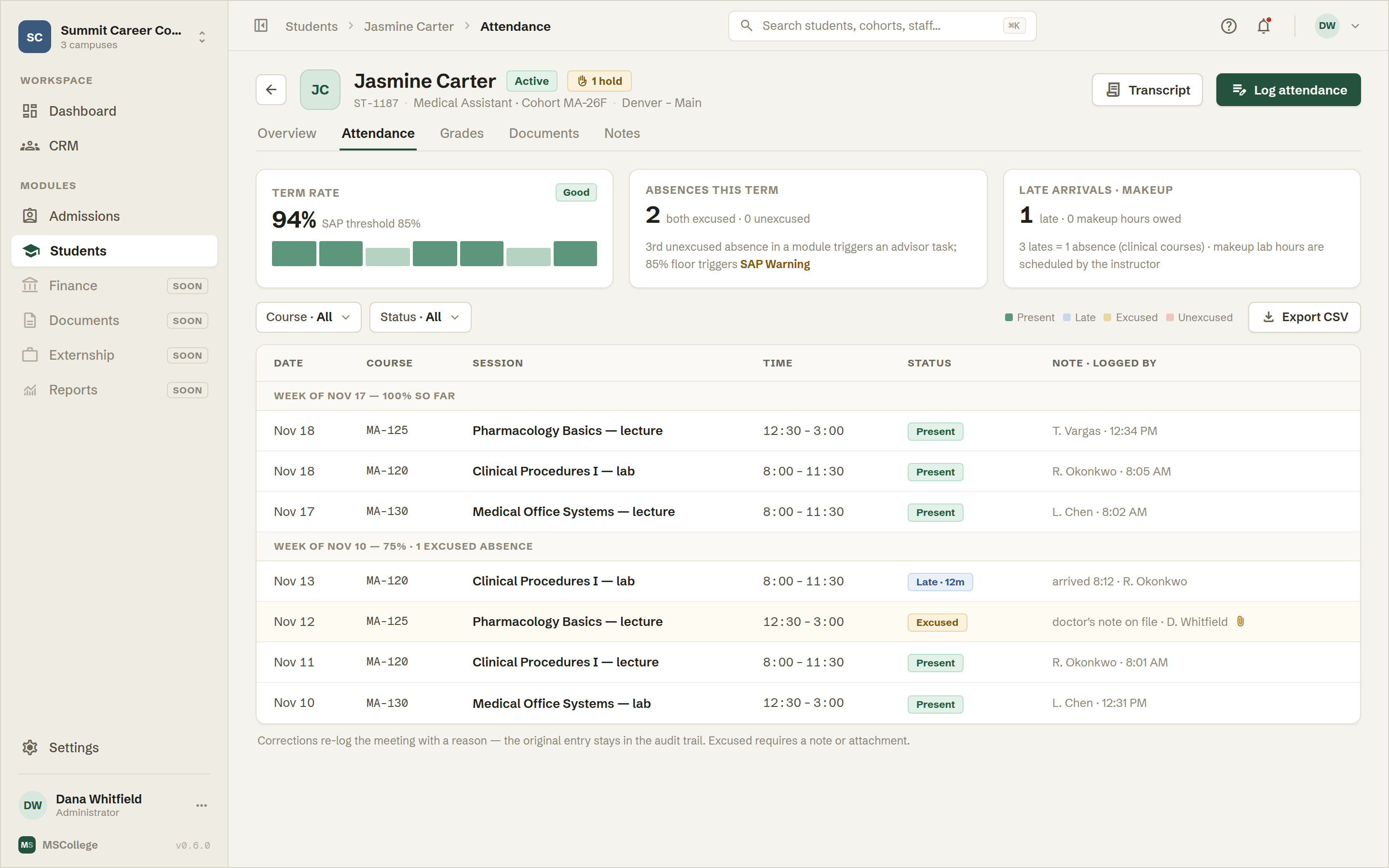Click 'Clinical Procedures I — lecture' on Nov 11
This screenshot has height=868, width=1389.
click(x=565, y=662)
